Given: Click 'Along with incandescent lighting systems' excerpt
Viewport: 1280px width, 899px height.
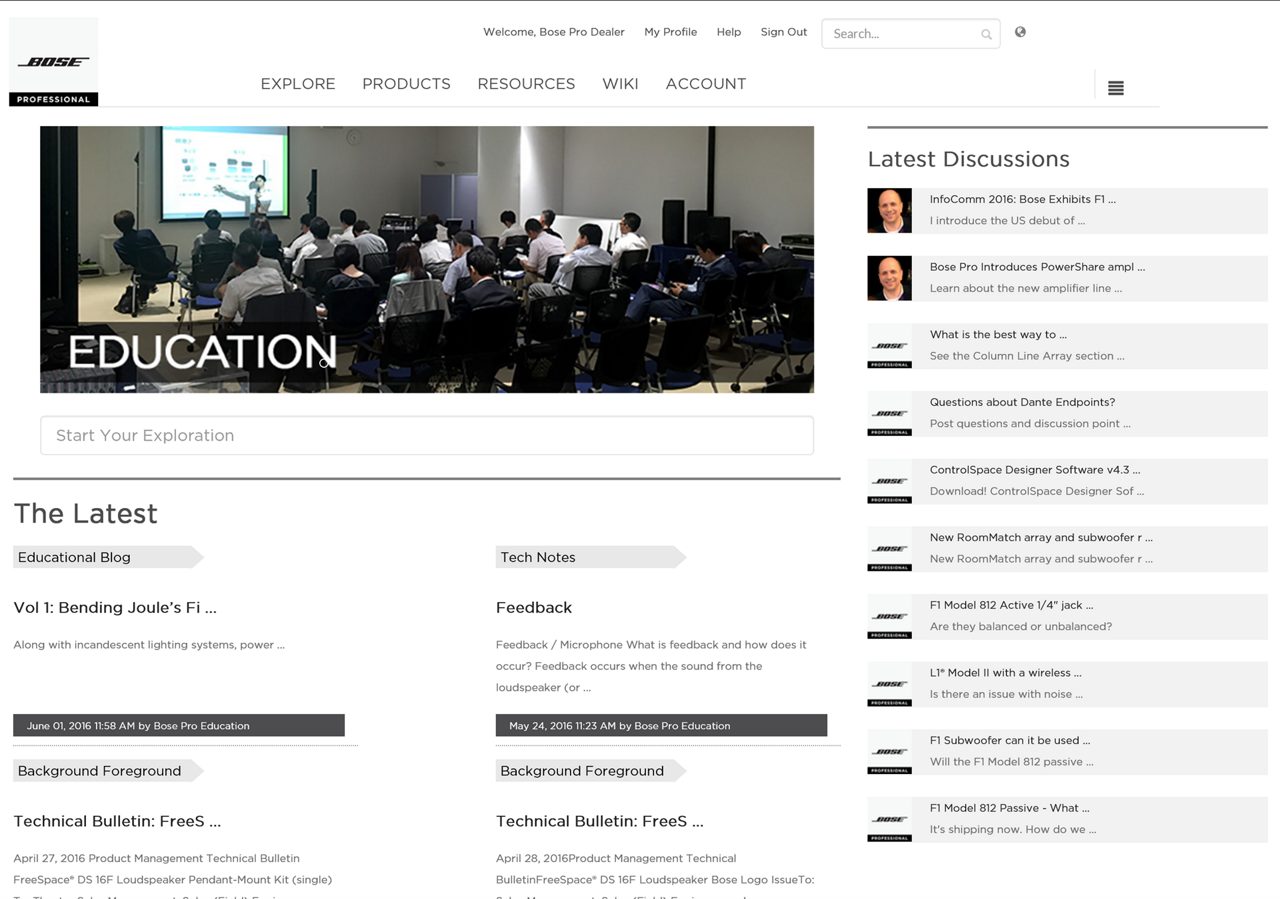Looking at the screenshot, I should pos(149,645).
